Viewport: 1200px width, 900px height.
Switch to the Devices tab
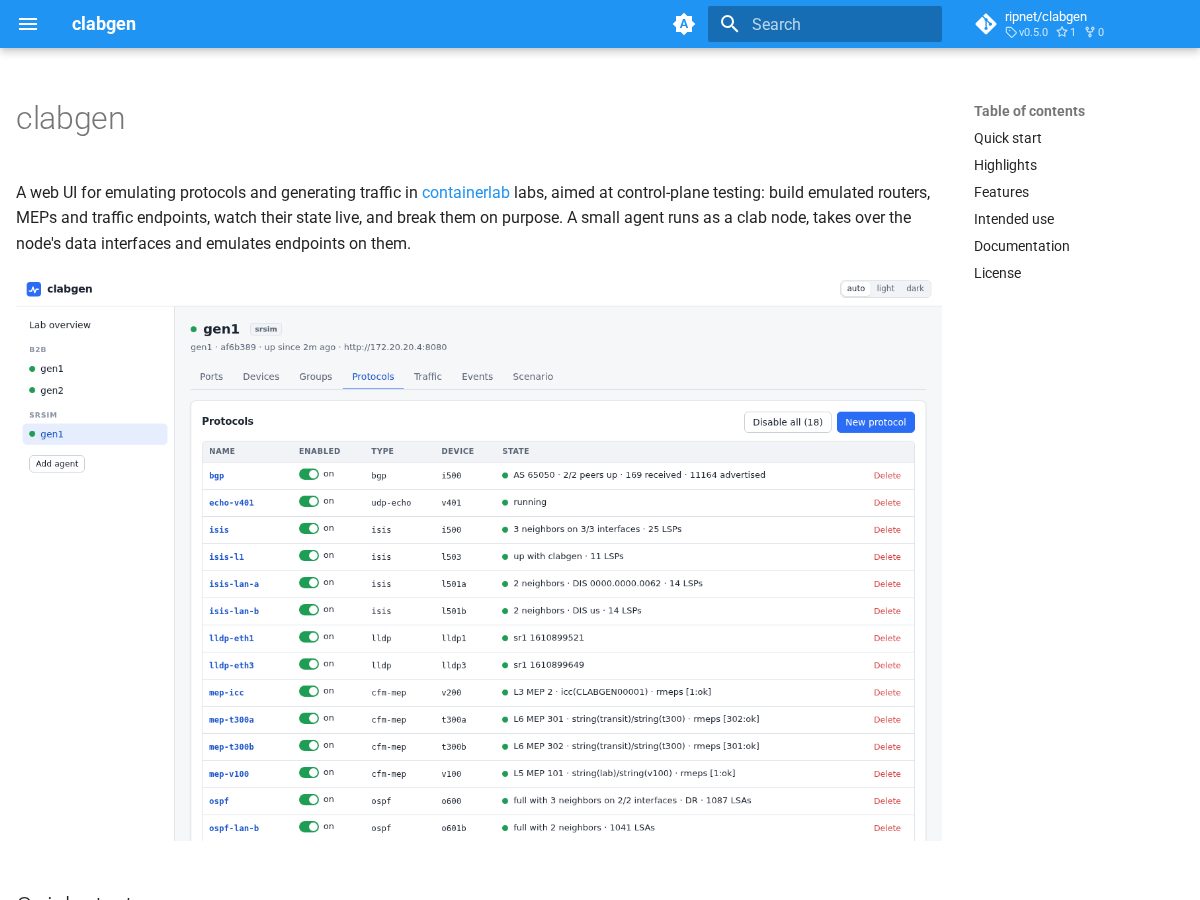pyautogui.click(x=261, y=377)
